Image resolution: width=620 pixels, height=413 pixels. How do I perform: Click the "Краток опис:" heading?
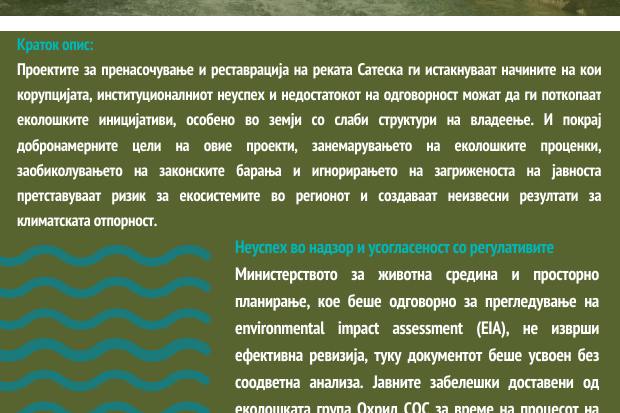pyautogui.click(x=56, y=45)
